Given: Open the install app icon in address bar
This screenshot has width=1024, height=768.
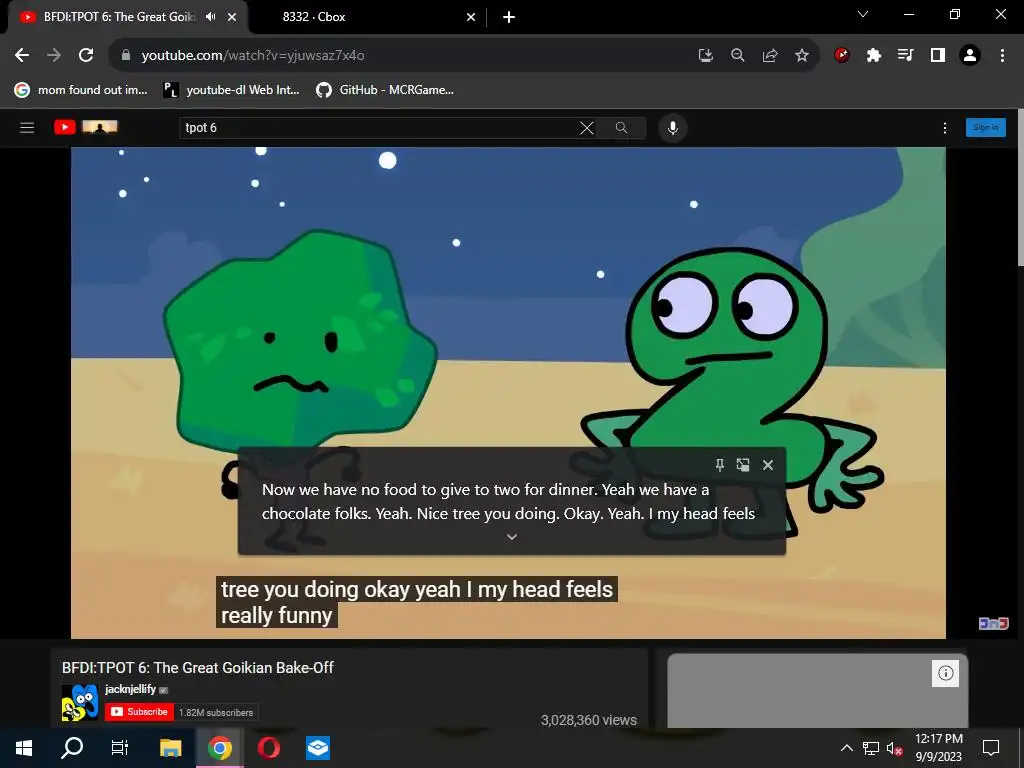Looking at the screenshot, I should (705, 56).
